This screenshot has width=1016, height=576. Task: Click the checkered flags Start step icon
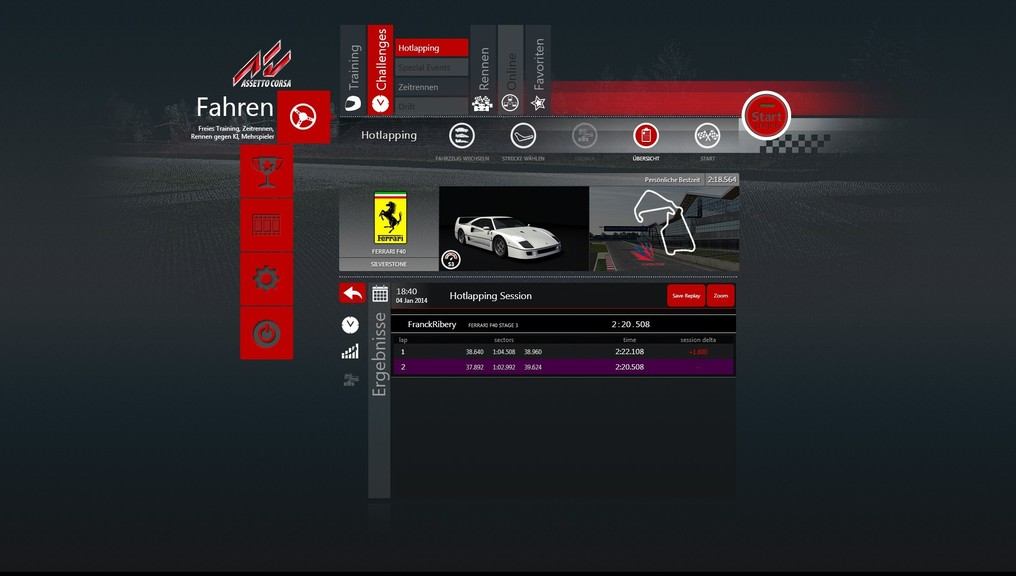coord(707,136)
